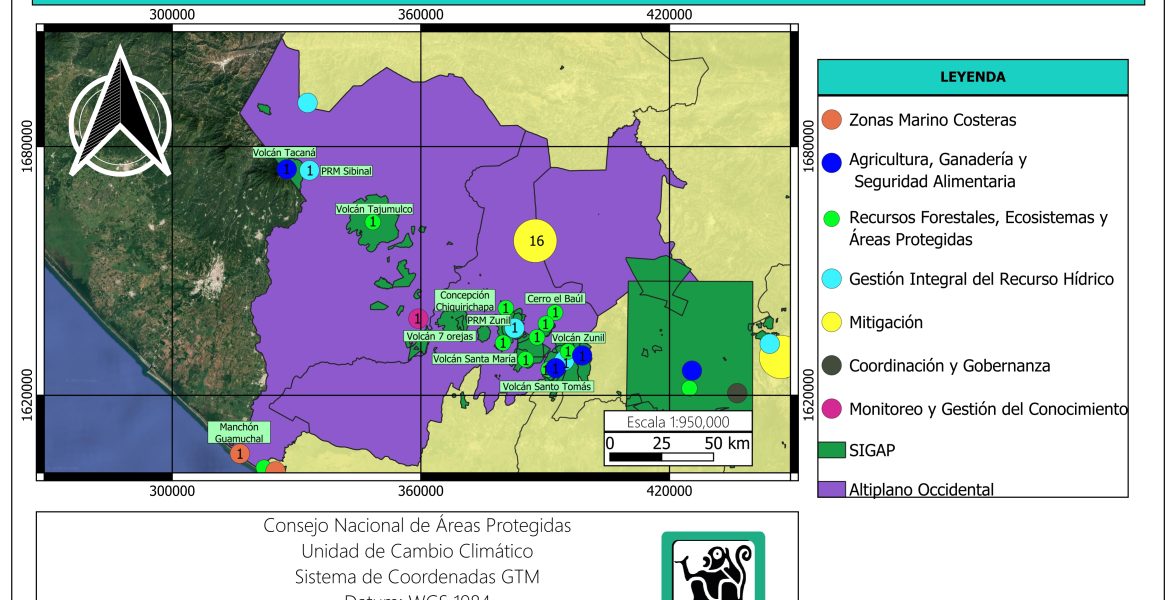Click the blue marker at Volcán Tacaná
Screen dimensions: 1170x600
click(287, 170)
